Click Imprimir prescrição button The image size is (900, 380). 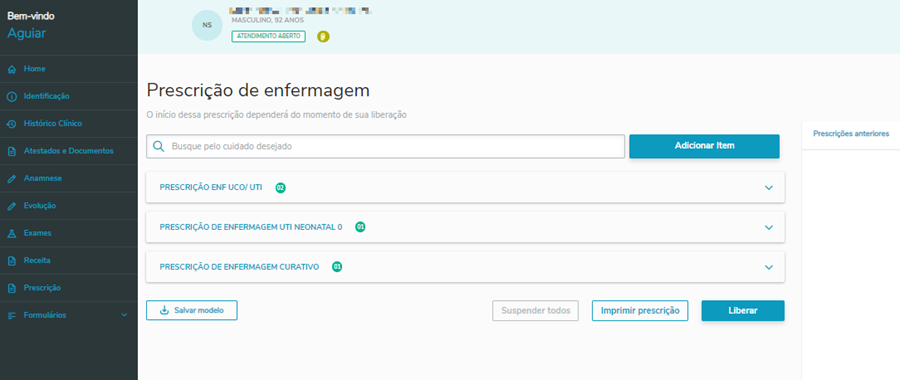[640, 311]
